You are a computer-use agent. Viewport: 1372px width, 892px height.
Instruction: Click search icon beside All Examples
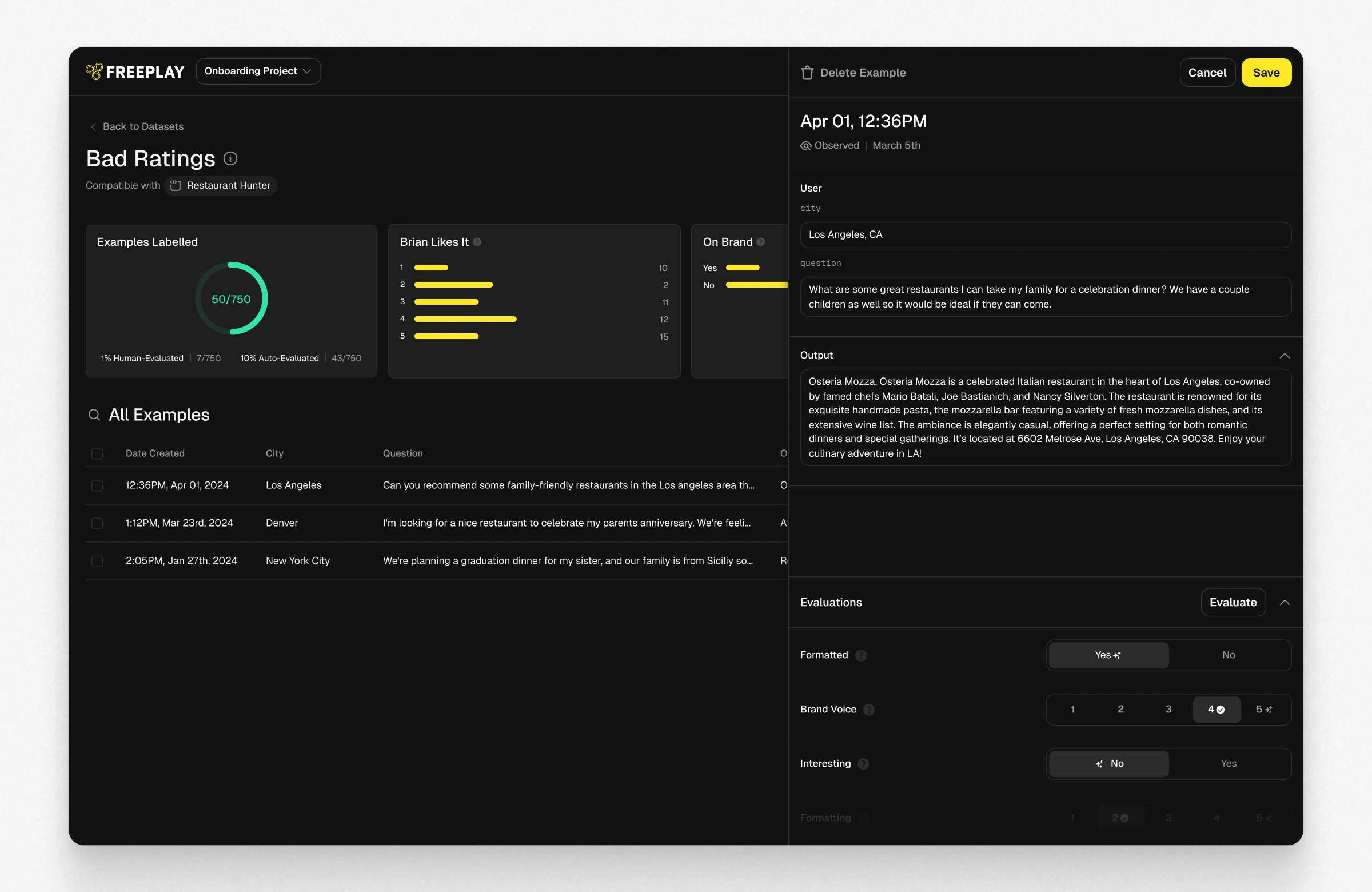tap(94, 415)
